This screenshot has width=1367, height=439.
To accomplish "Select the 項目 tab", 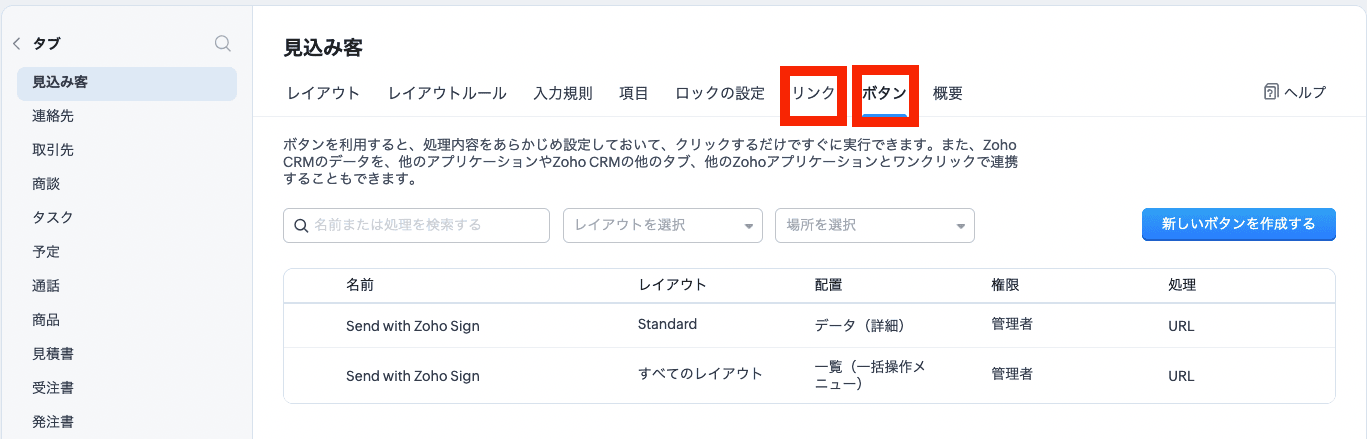I will (x=634, y=93).
